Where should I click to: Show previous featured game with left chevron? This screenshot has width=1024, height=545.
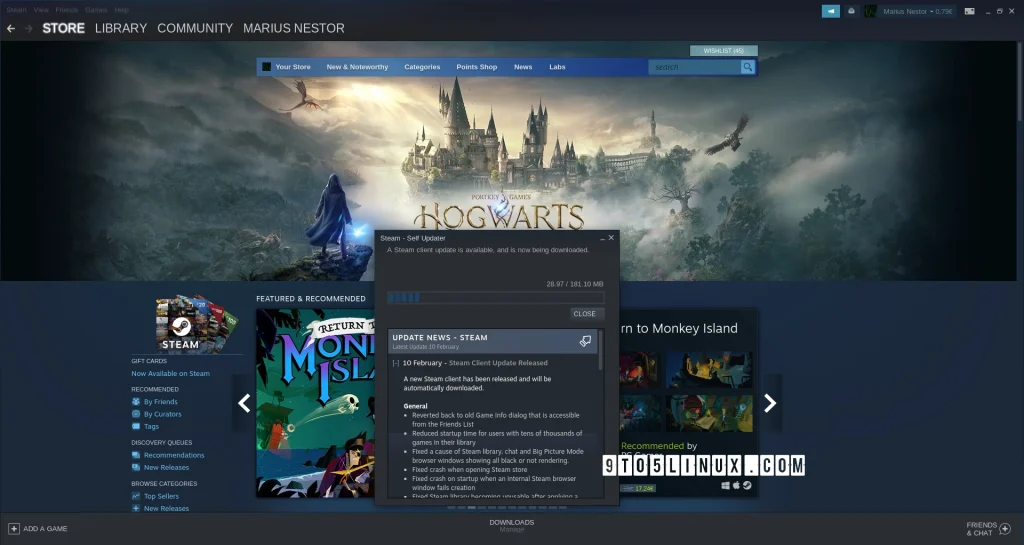tap(244, 403)
